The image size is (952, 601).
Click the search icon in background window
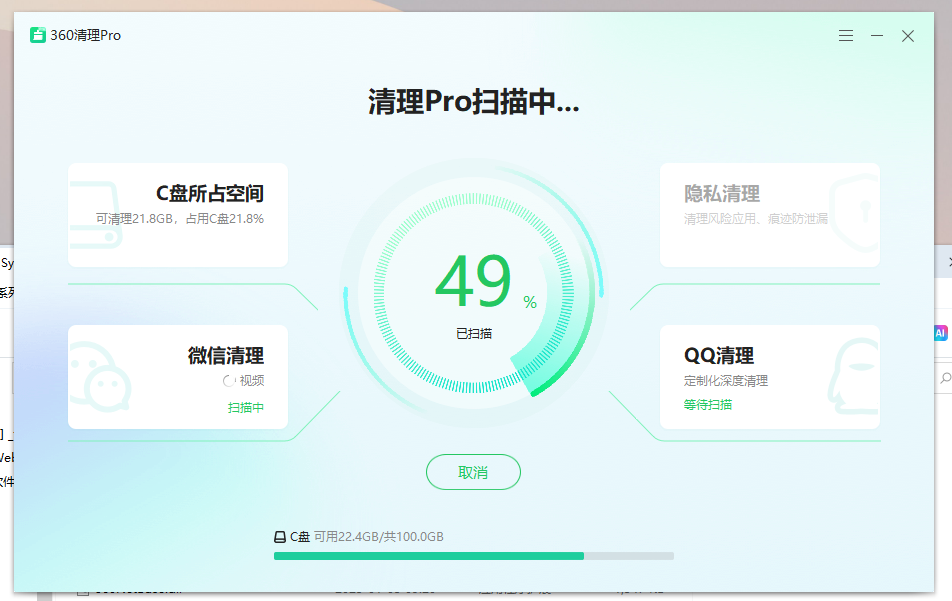tap(945, 378)
